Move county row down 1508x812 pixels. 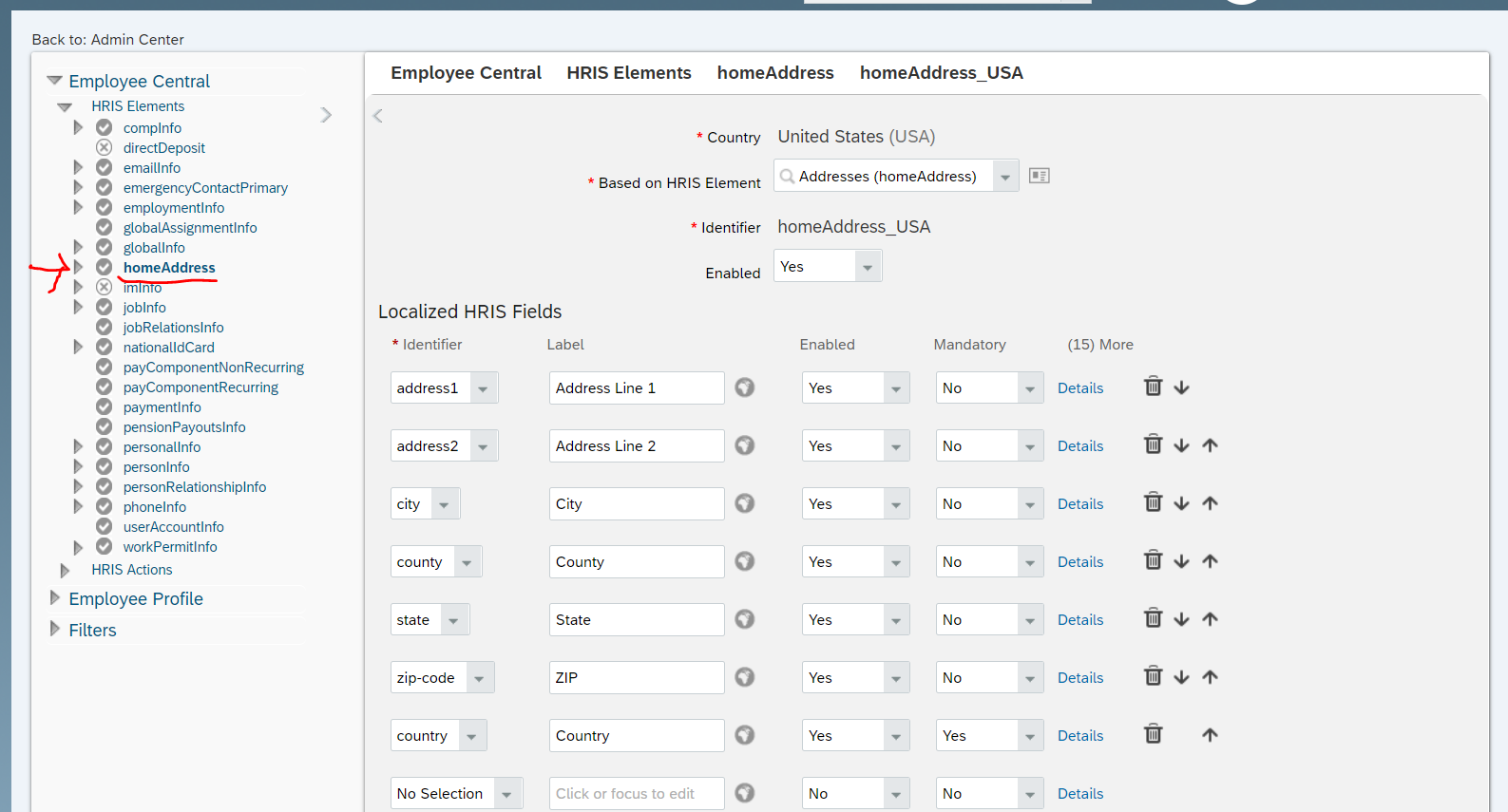tap(1181, 561)
